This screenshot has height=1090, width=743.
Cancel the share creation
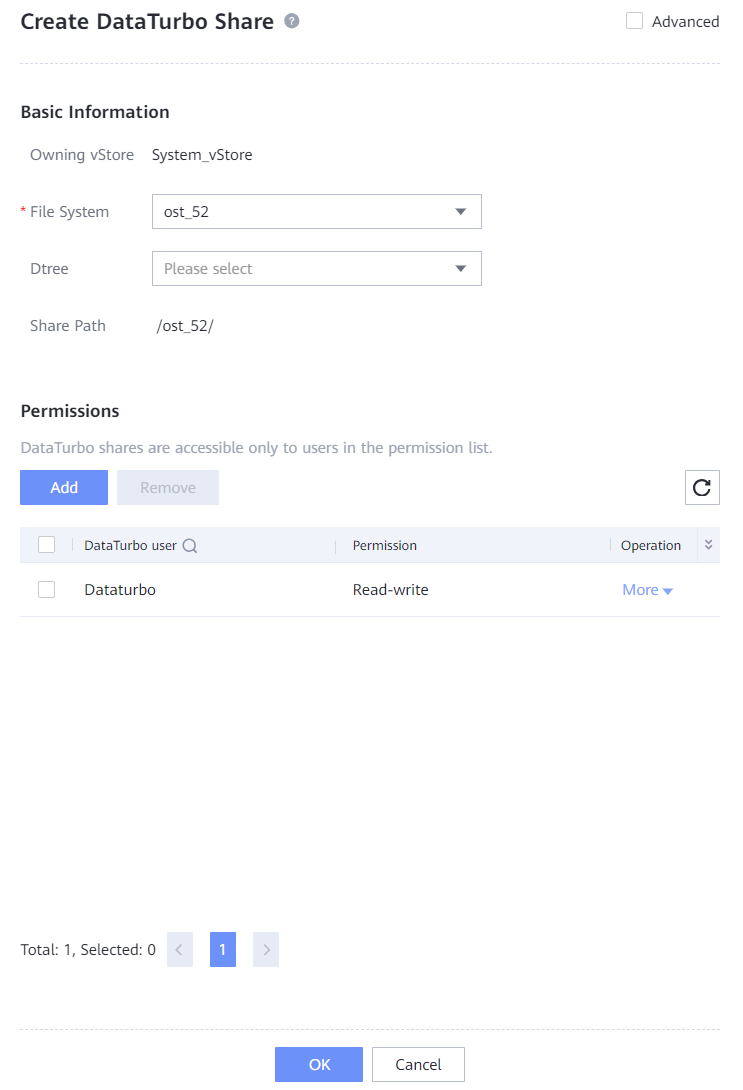click(x=418, y=1065)
